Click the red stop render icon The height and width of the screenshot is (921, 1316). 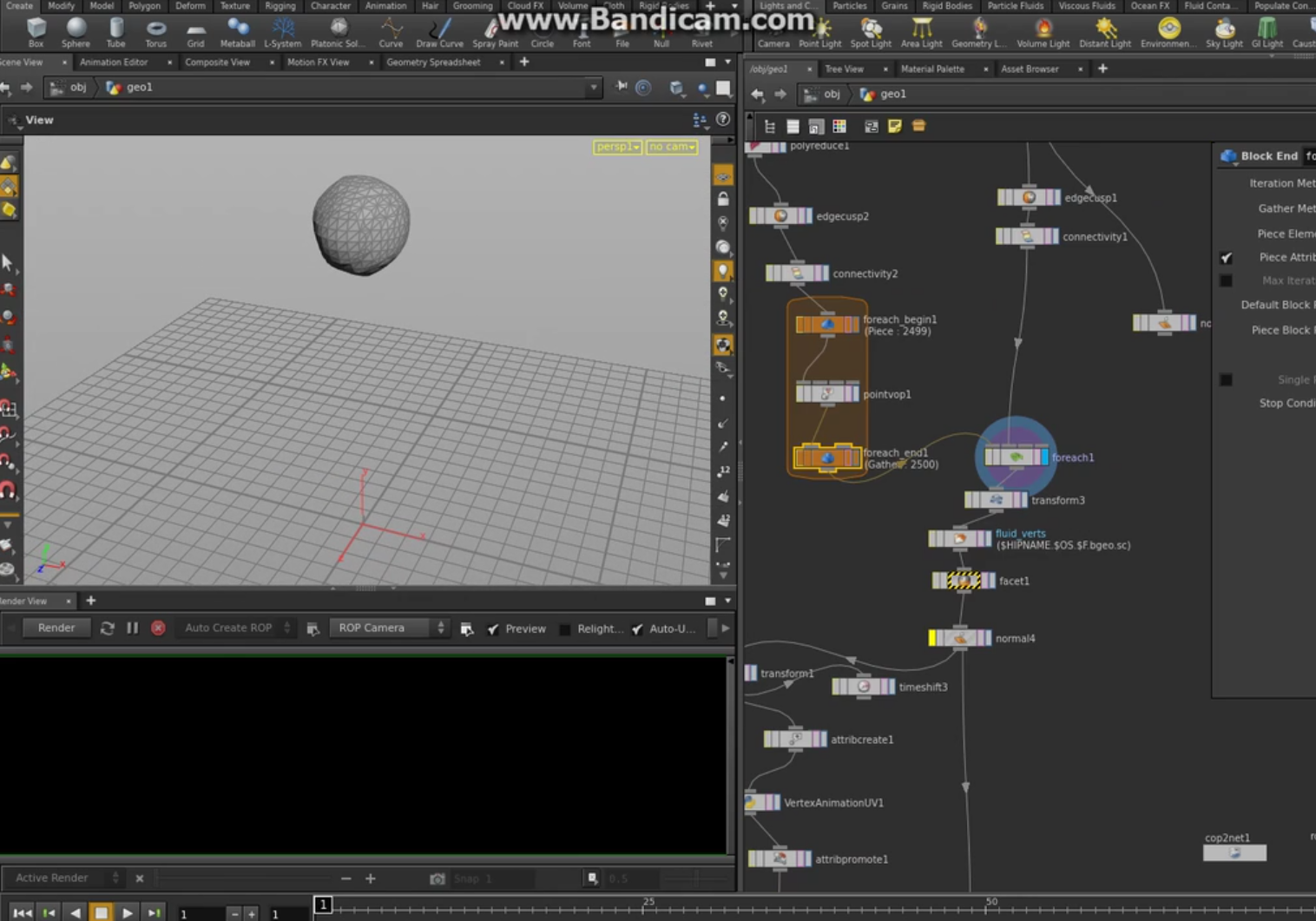pos(158,628)
